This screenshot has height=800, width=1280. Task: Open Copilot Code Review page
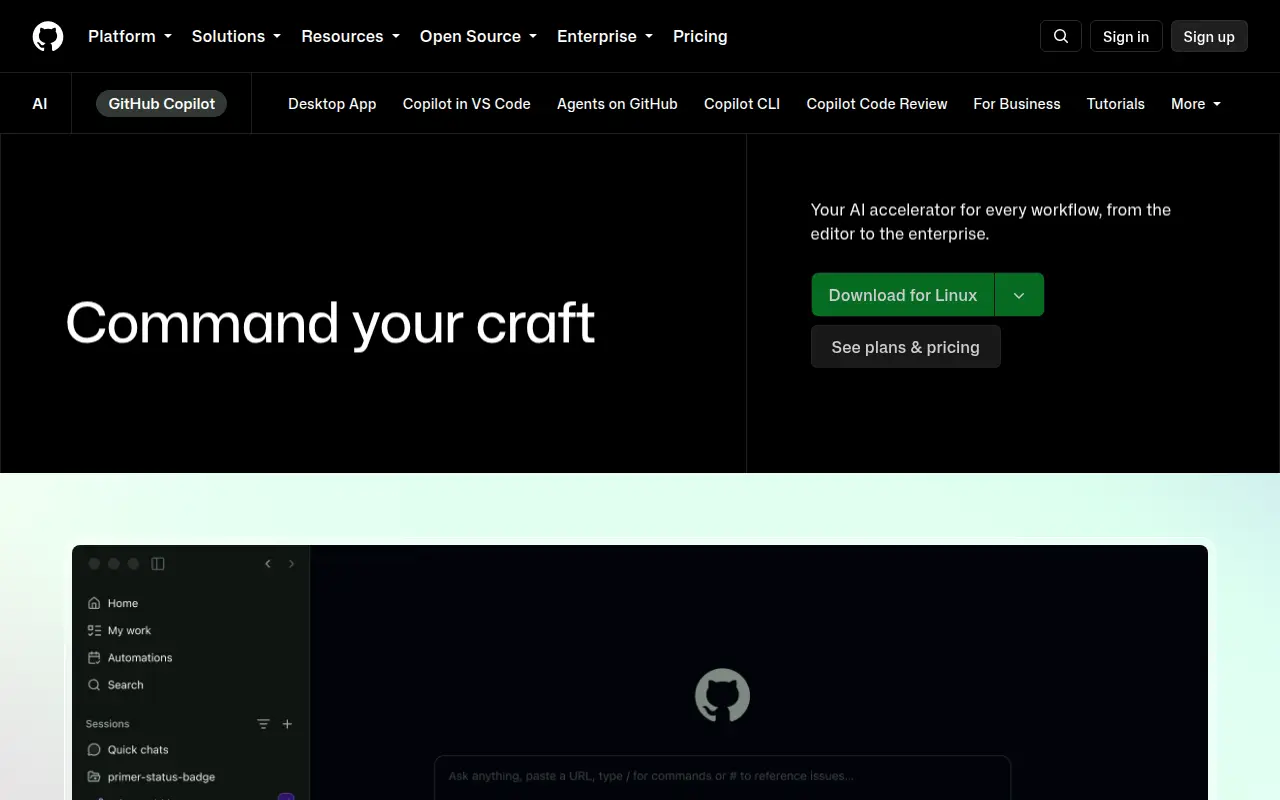point(877,104)
